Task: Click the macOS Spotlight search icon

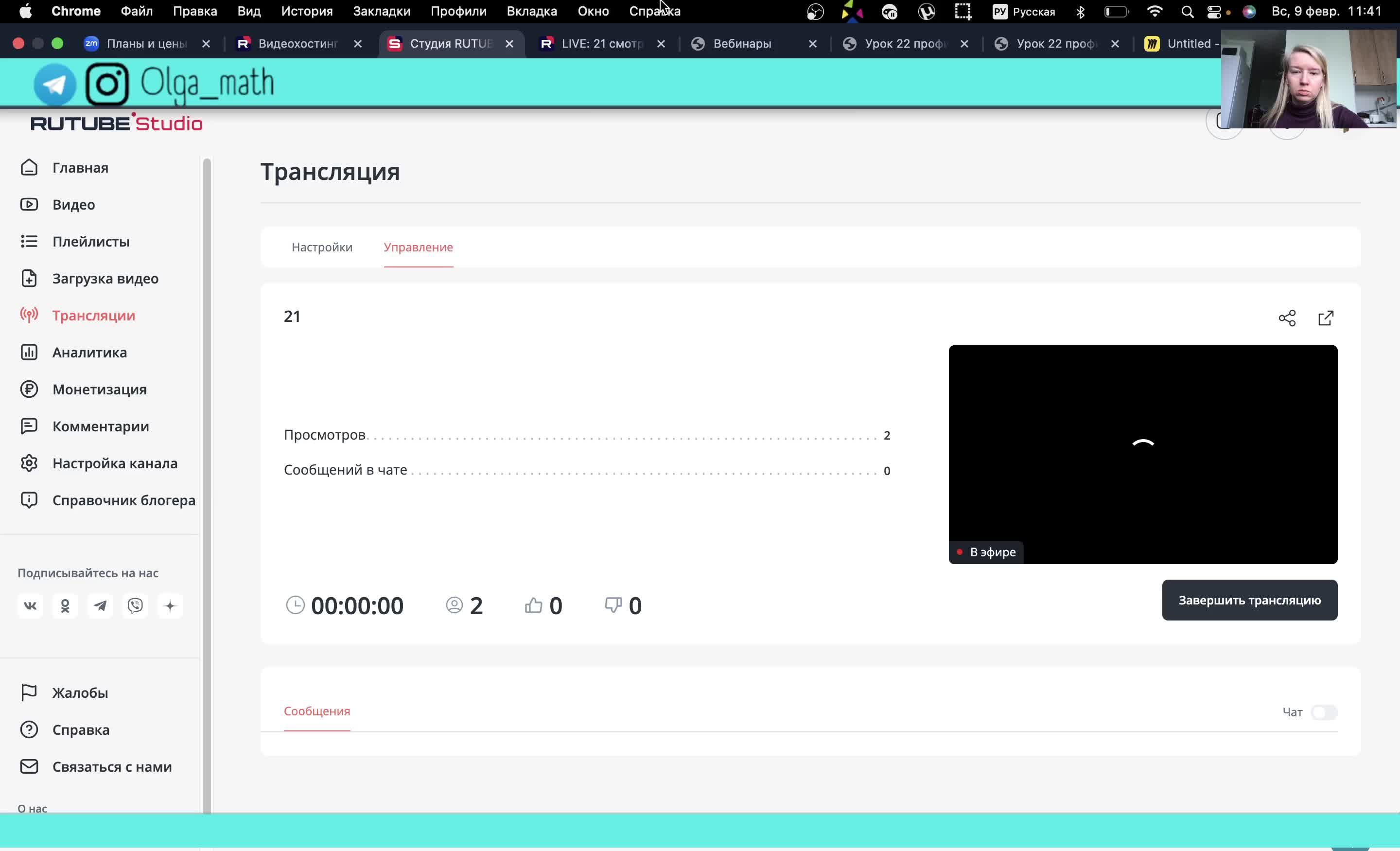Action: (1187, 12)
